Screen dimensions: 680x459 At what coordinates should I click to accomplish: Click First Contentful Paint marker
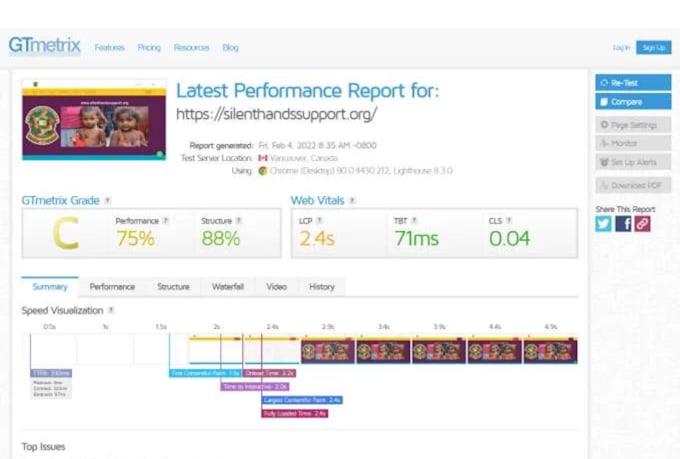coord(205,373)
